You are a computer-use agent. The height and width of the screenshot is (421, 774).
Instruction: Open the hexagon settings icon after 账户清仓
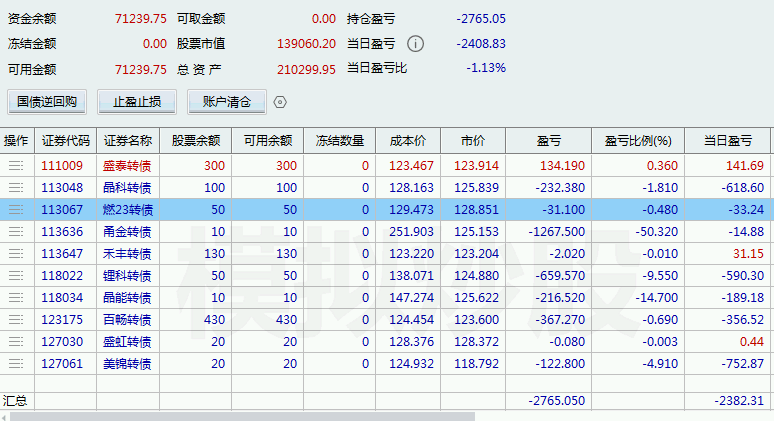click(280, 102)
